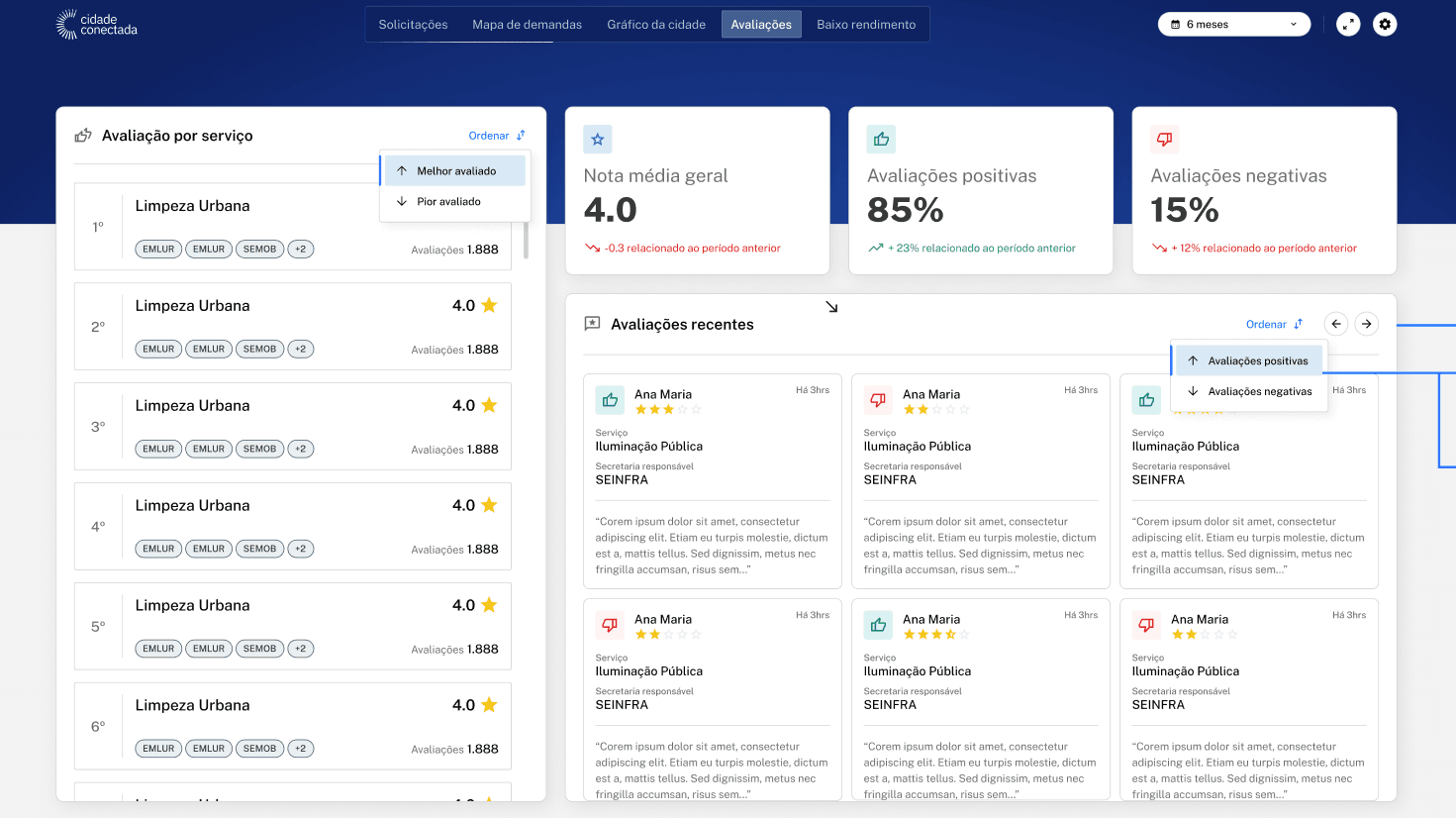Click the SEMOB tag in the 4º service

(x=259, y=549)
